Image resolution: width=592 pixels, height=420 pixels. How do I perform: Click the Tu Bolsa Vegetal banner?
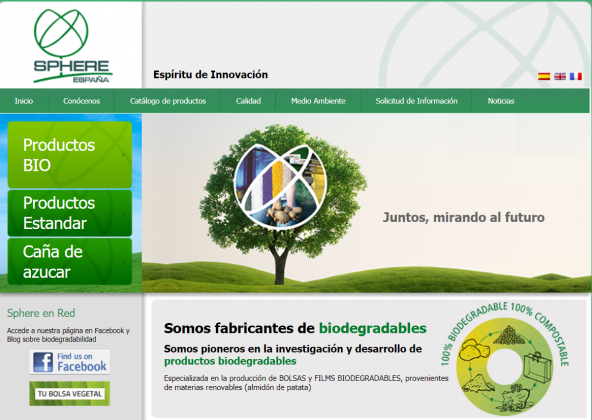point(70,394)
